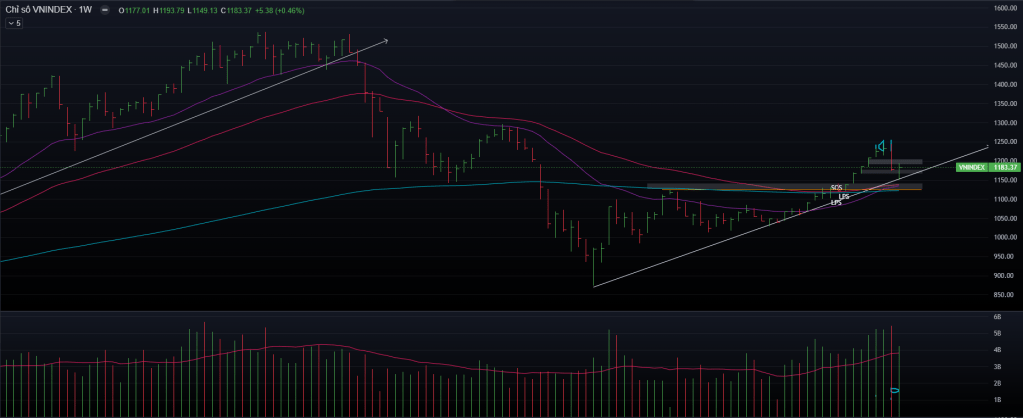
Task: Click the arrowhead of the upper-left trendline
Action: click(x=384, y=41)
